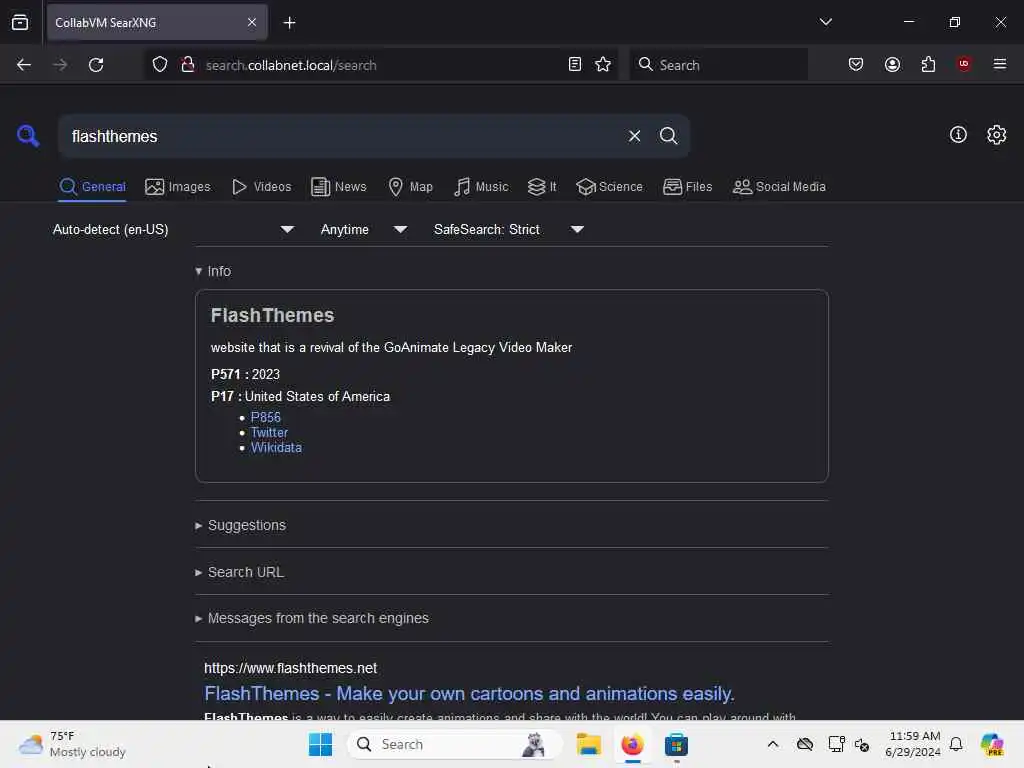Open weather widget 75°F

tap(72, 744)
